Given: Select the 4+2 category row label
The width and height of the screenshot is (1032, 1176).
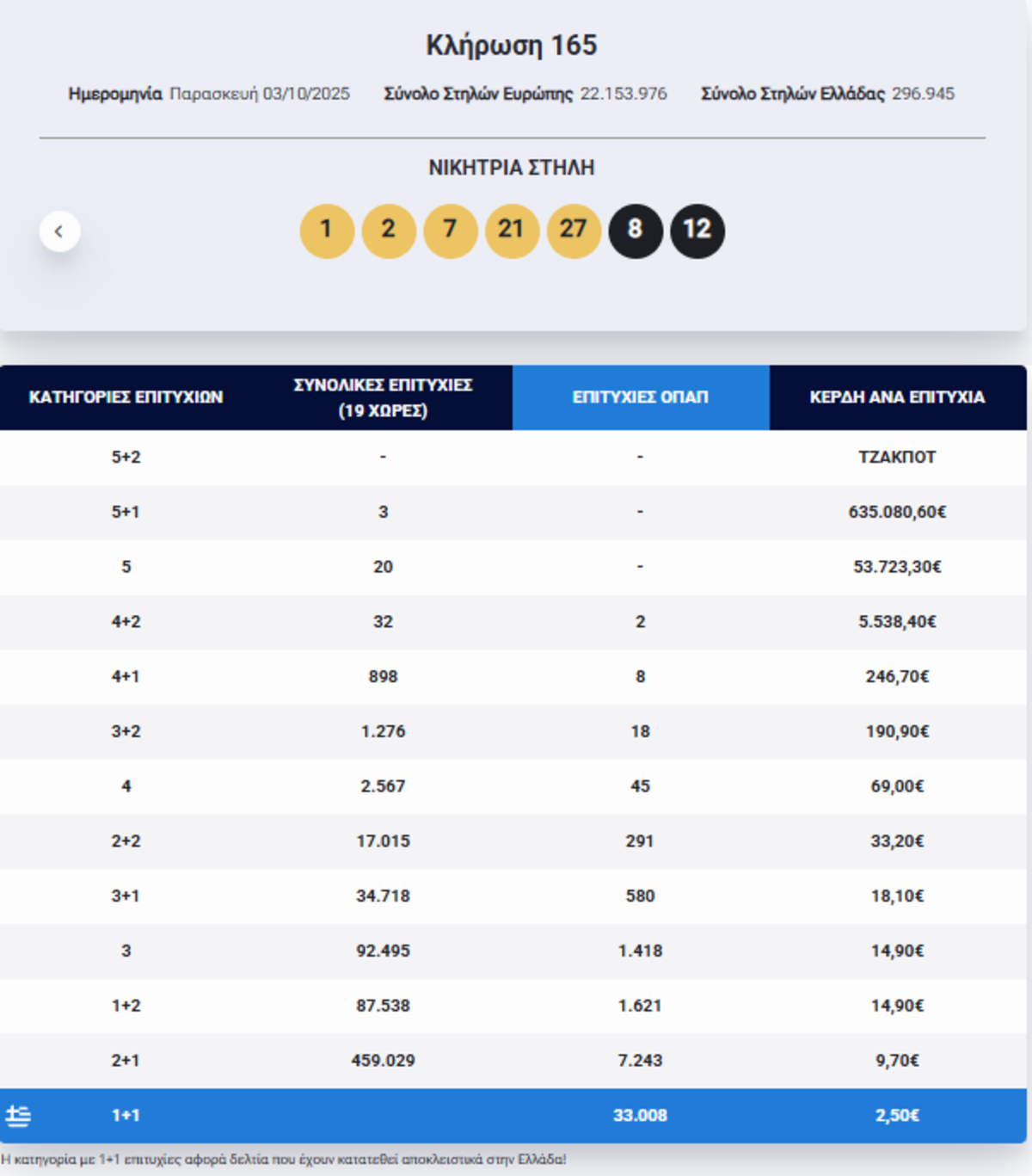Looking at the screenshot, I should (126, 622).
